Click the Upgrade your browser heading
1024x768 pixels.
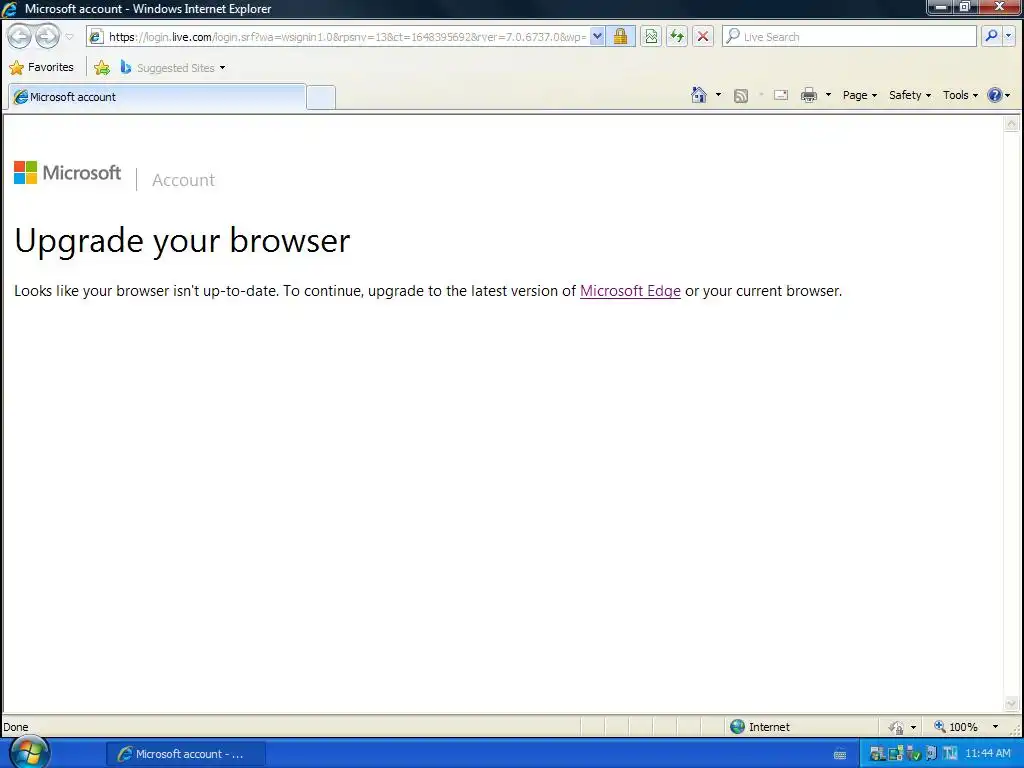coord(182,241)
